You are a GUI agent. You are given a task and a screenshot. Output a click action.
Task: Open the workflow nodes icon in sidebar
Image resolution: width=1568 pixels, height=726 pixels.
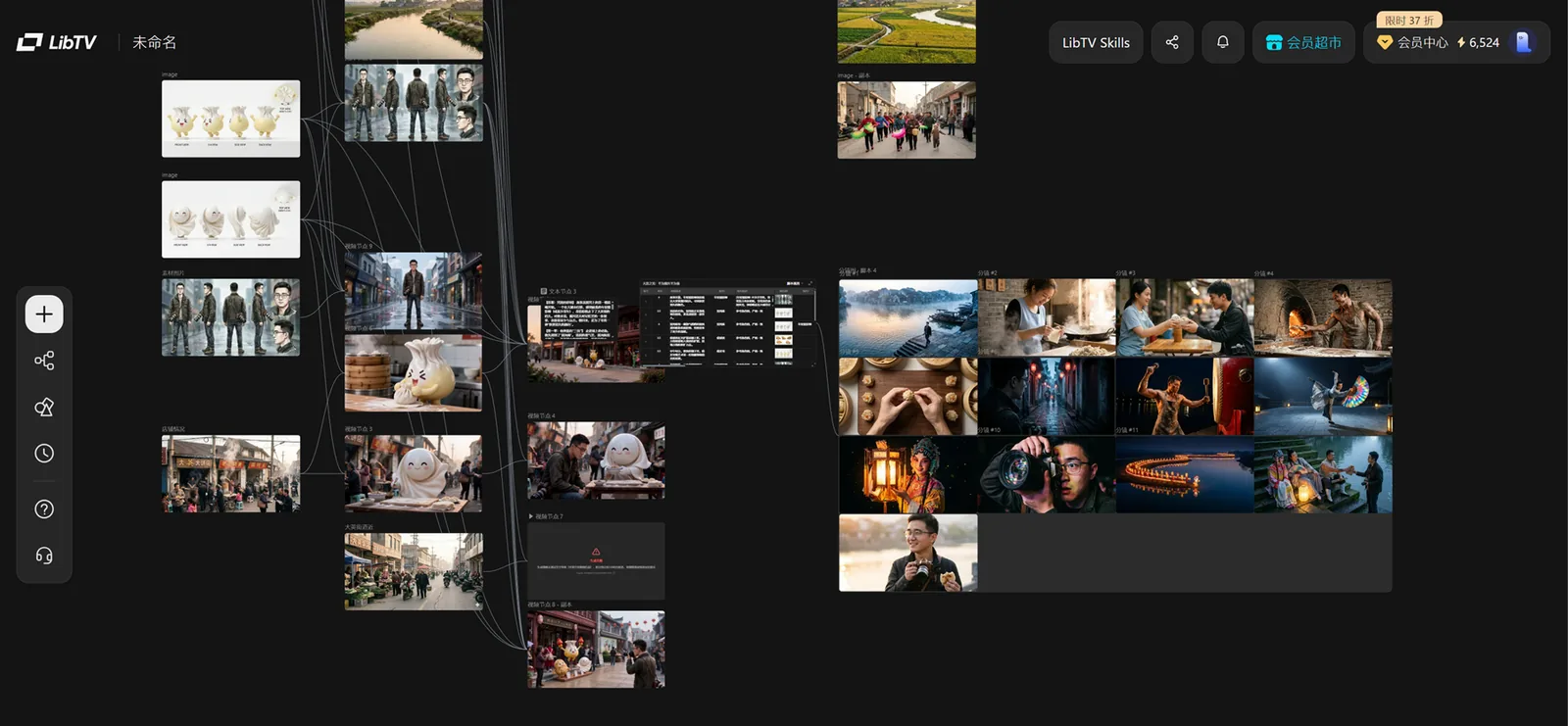click(x=44, y=361)
